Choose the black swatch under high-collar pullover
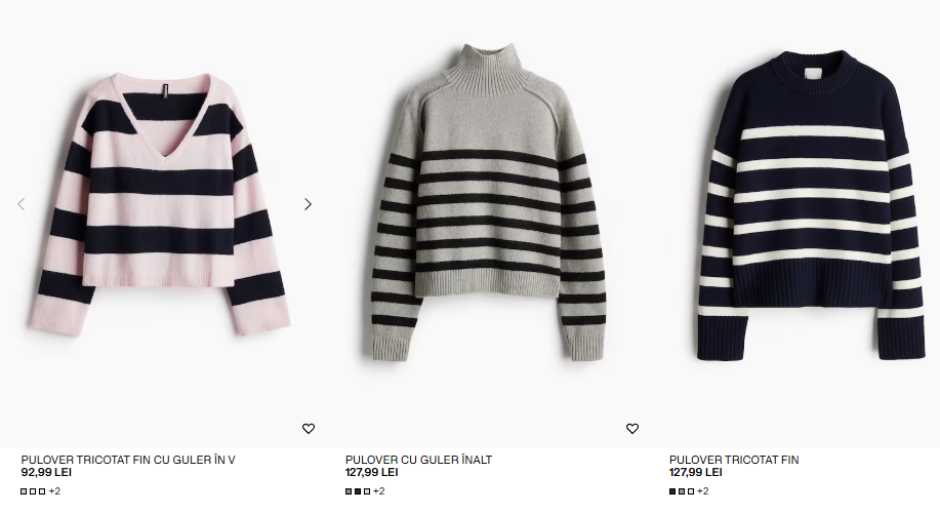The width and height of the screenshot is (940, 513). pyautogui.click(x=357, y=491)
